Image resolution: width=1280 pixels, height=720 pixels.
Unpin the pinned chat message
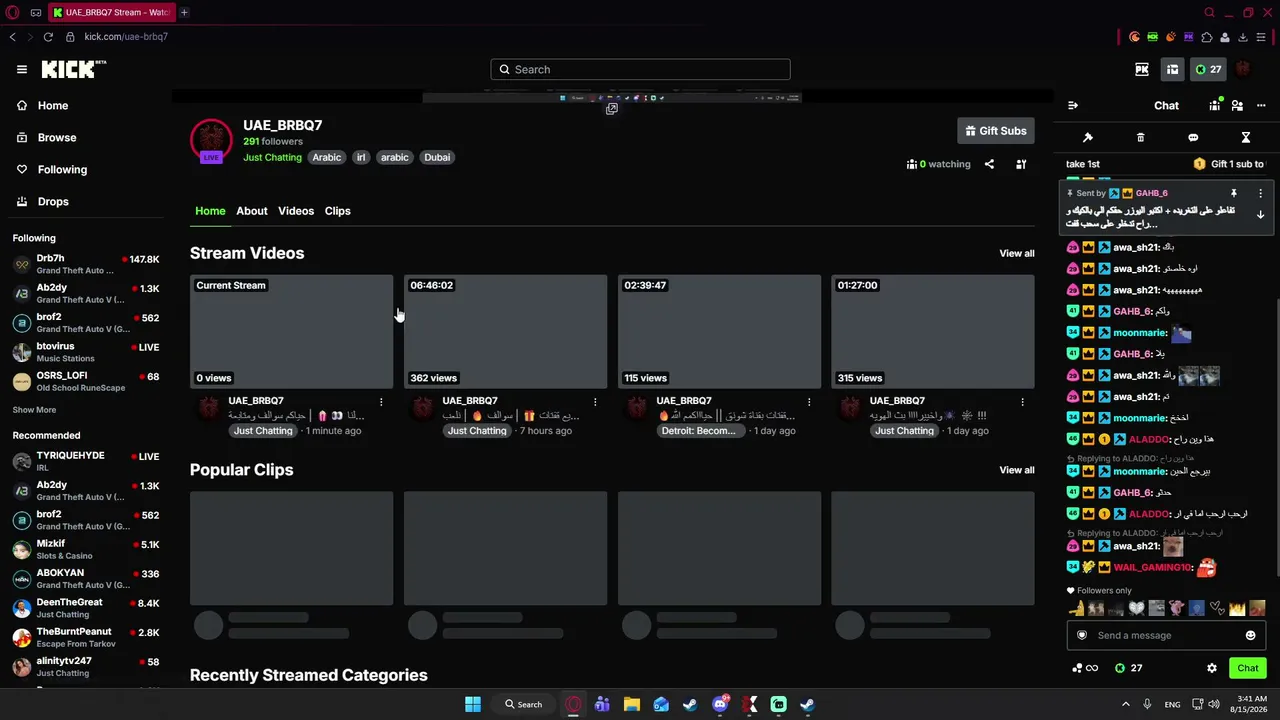1233,193
